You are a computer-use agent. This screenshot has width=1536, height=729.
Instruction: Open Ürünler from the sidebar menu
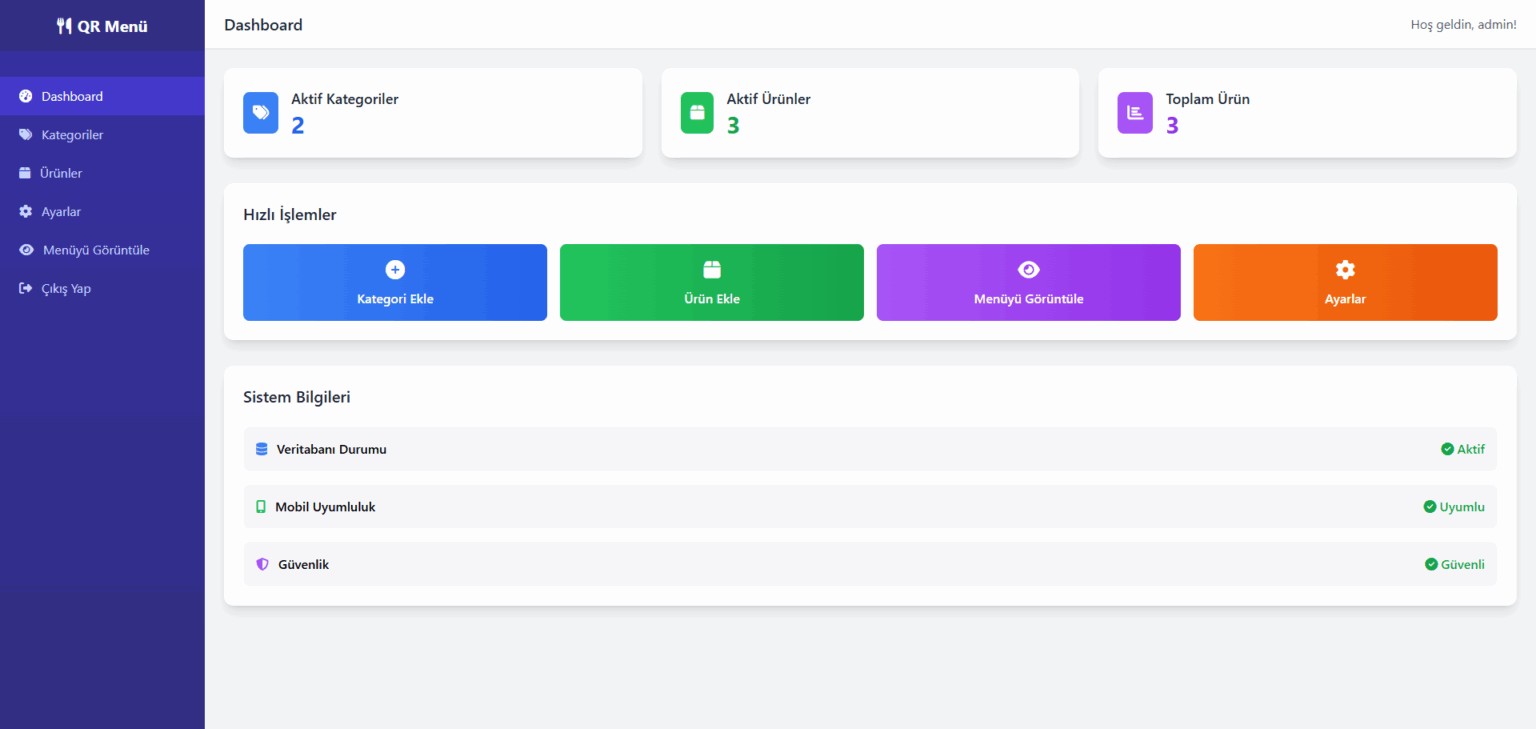point(60,173)
